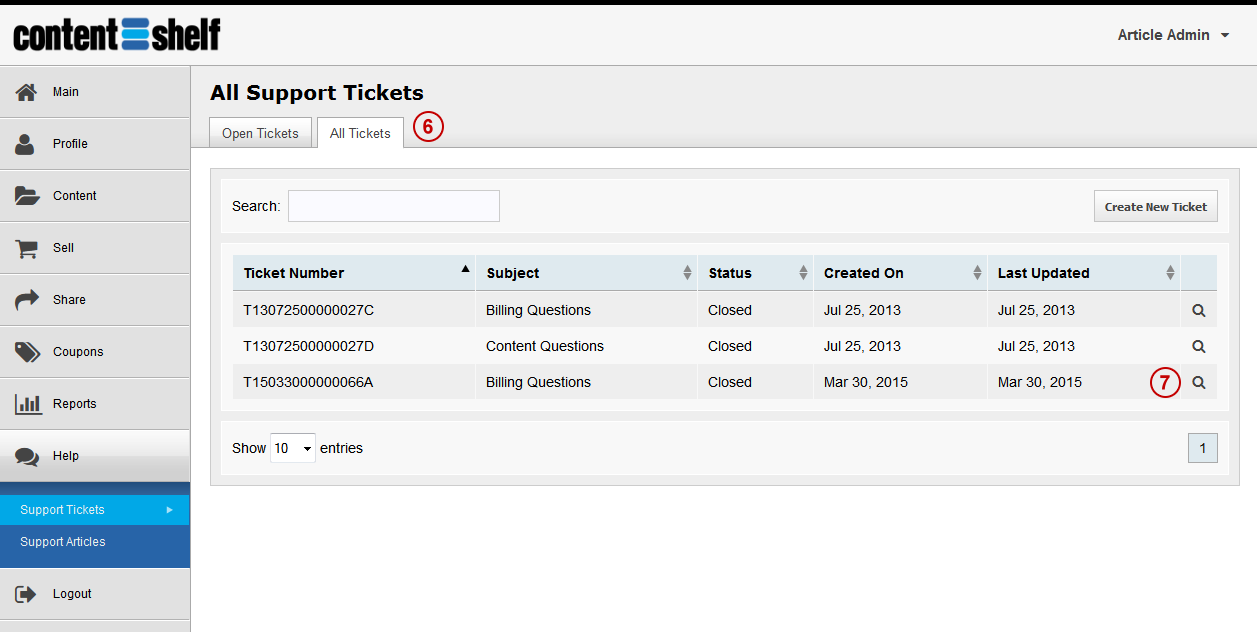This screenshot has height=632, width=1257.
Task: Select the All Tickets tab
Action: 360,133
